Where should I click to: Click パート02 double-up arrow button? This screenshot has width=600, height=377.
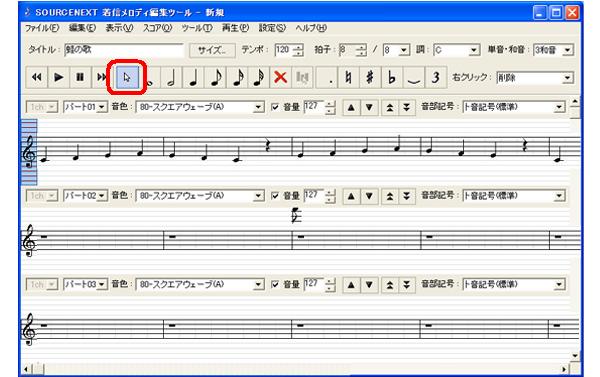tap(390, 196)
